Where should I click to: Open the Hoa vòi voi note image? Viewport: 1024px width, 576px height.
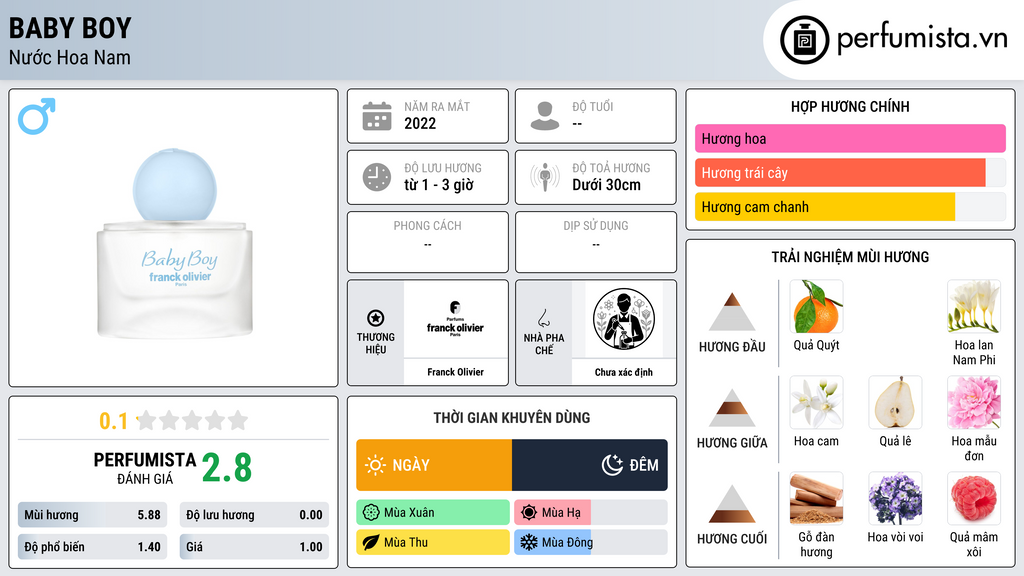(895, 499)
